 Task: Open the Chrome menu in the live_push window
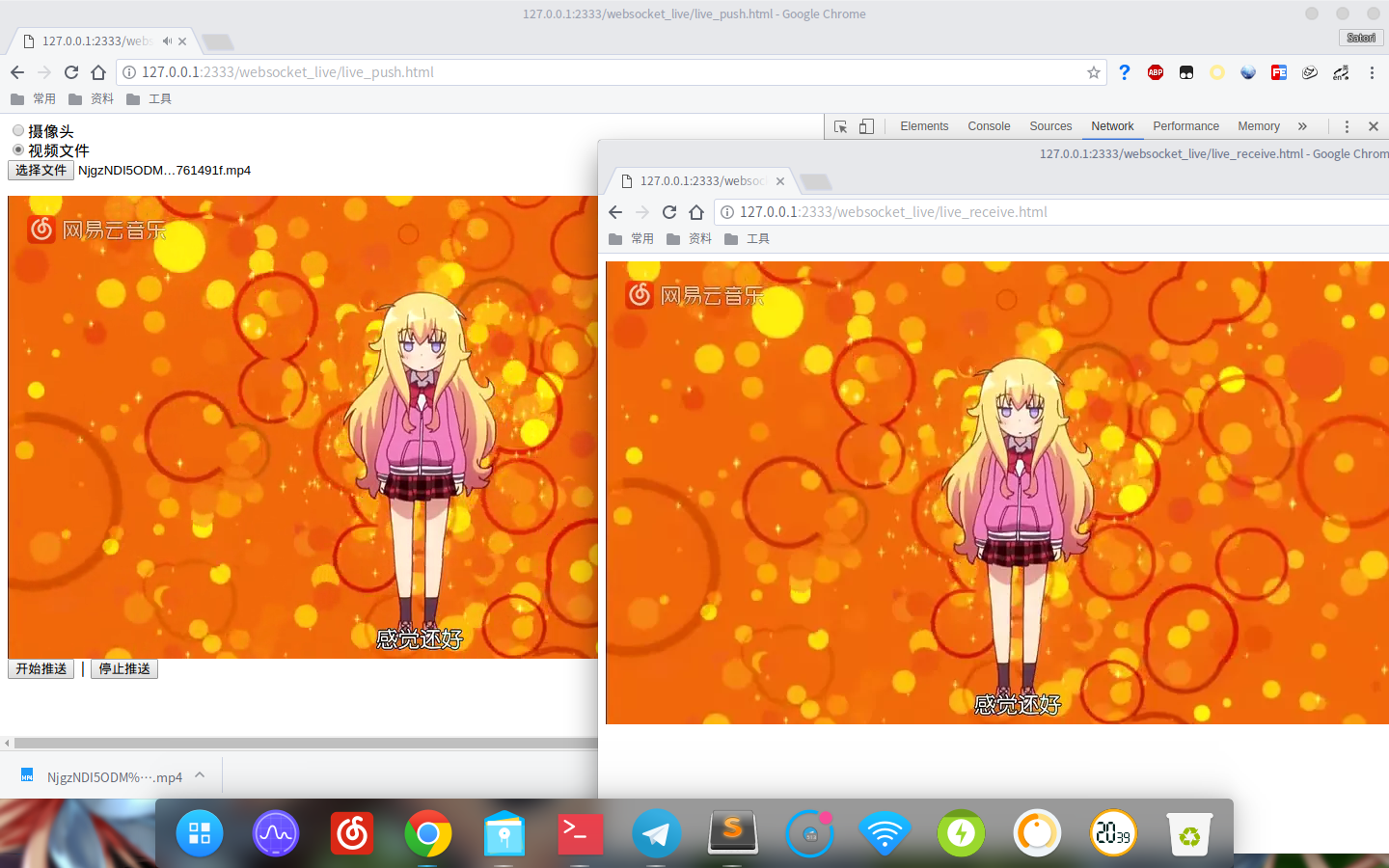click(x=1372, y=72)
